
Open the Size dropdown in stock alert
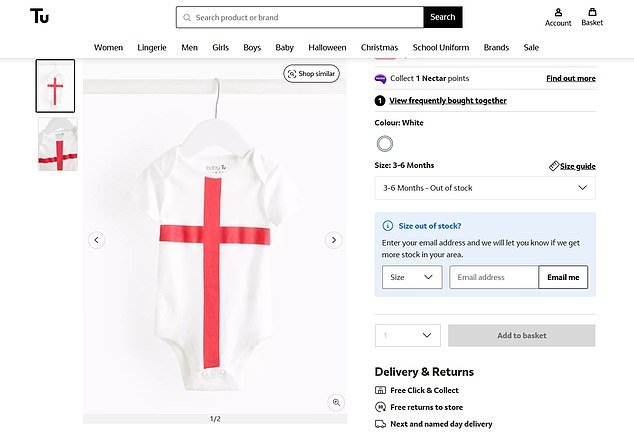coord(412,277)
